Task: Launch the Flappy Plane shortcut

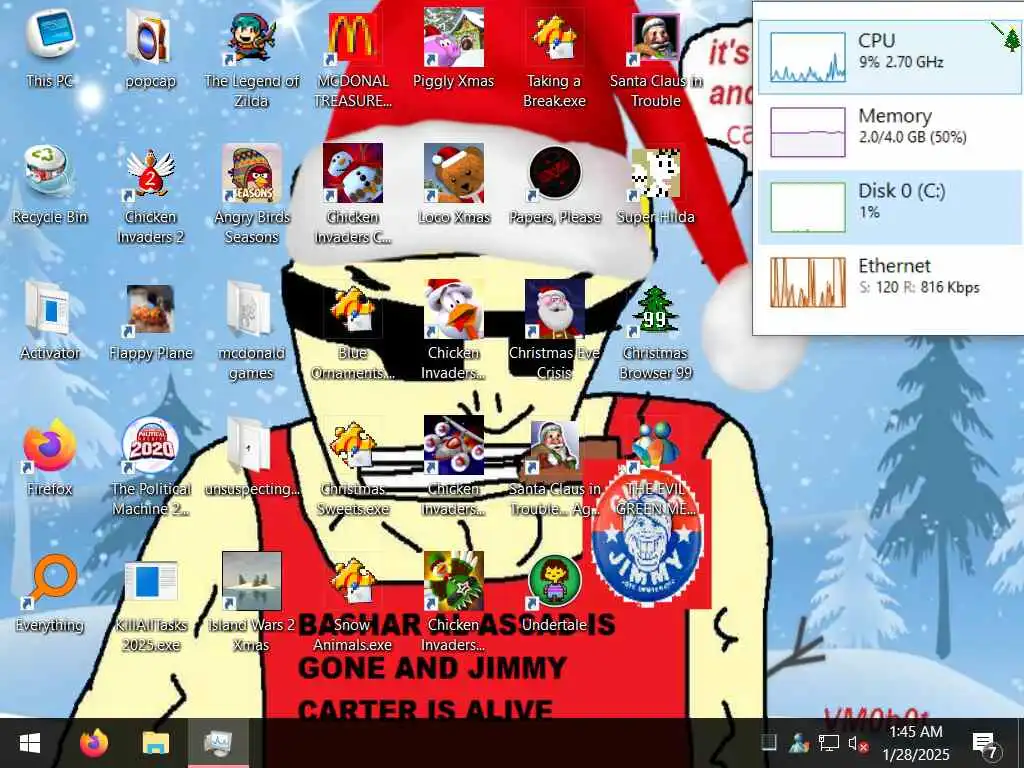Action: point(150,321)
